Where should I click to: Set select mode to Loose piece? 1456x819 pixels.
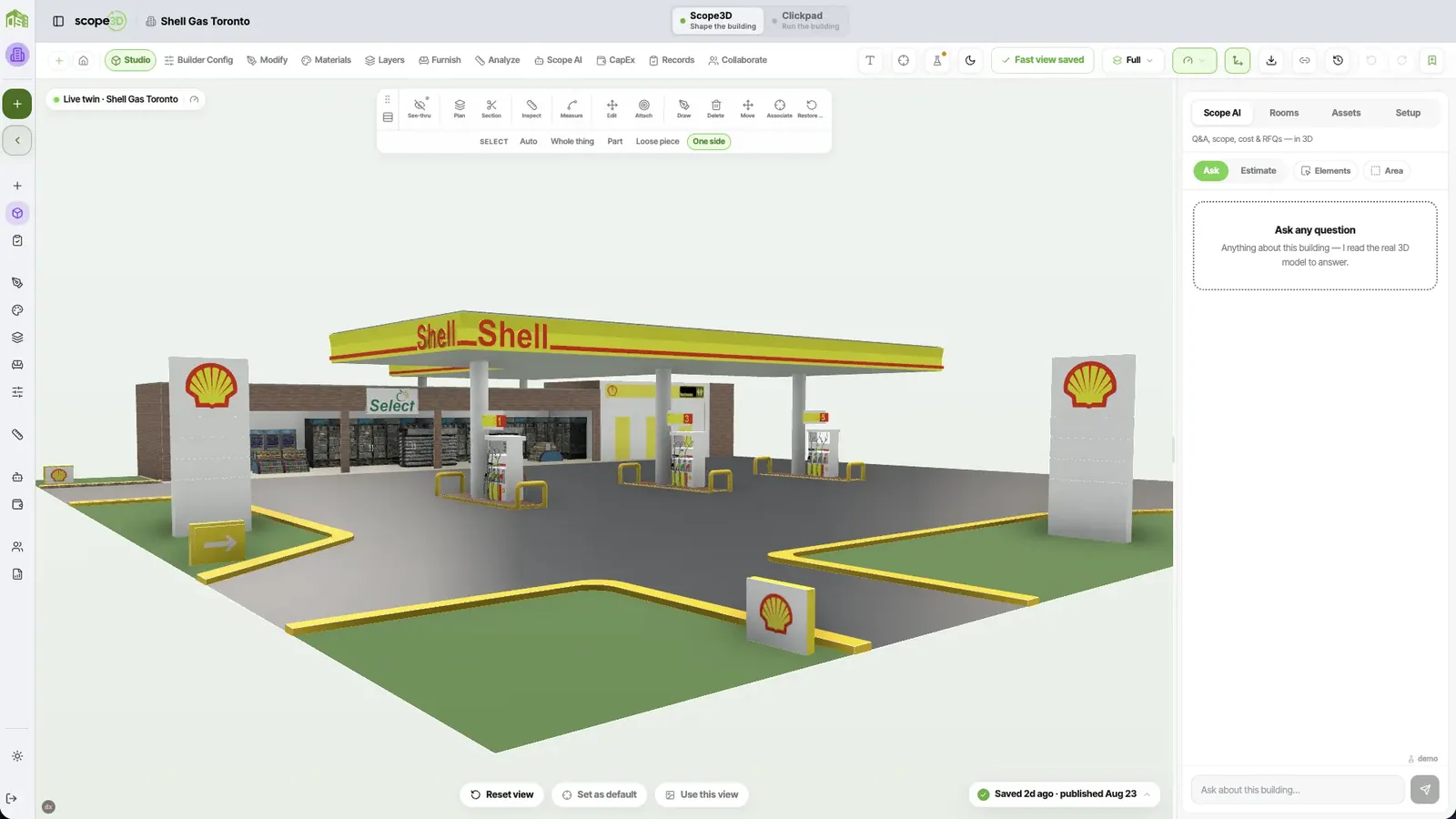point(657,142)
